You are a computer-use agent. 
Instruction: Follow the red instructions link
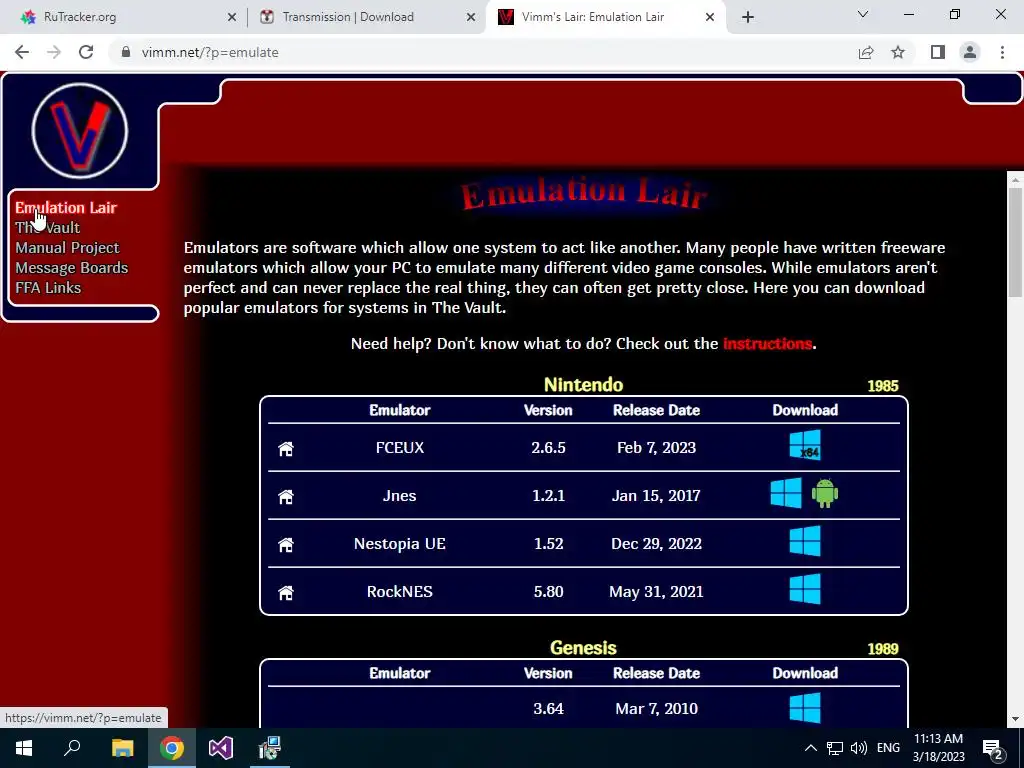tap(767, 344)
